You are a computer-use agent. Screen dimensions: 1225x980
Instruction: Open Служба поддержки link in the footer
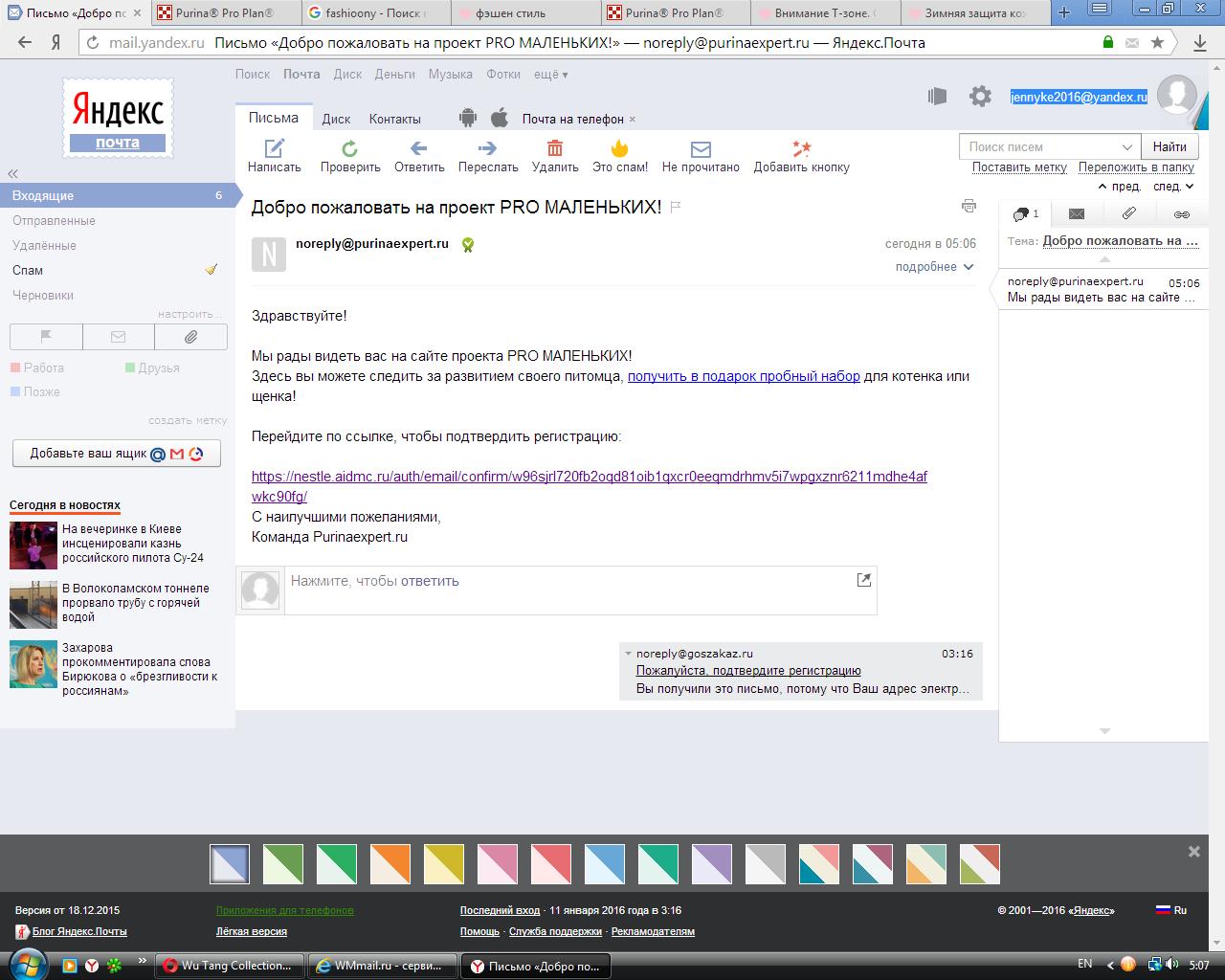tap(555, 931)
